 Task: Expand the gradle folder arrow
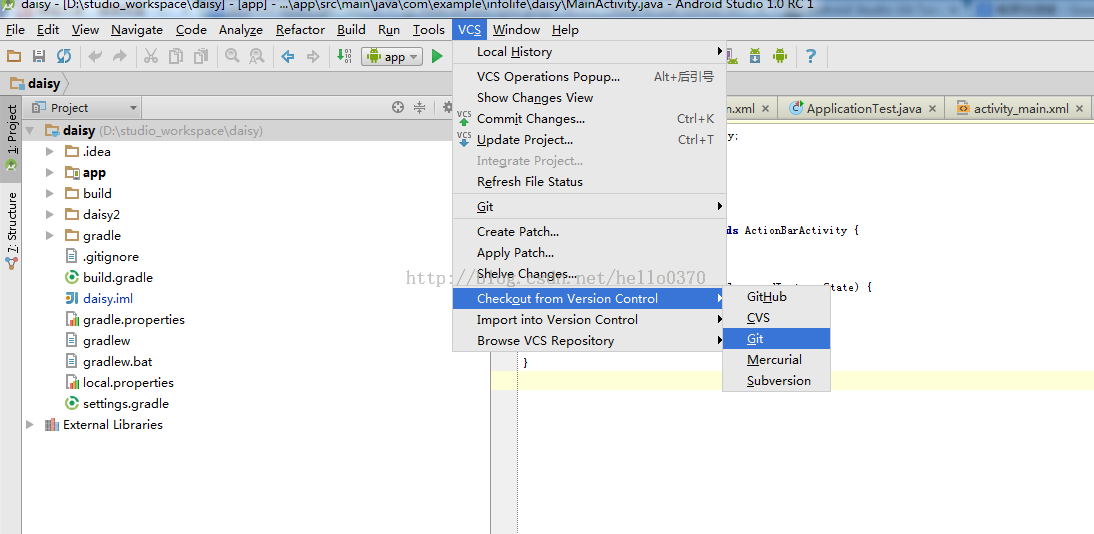(x=50, y=235)
